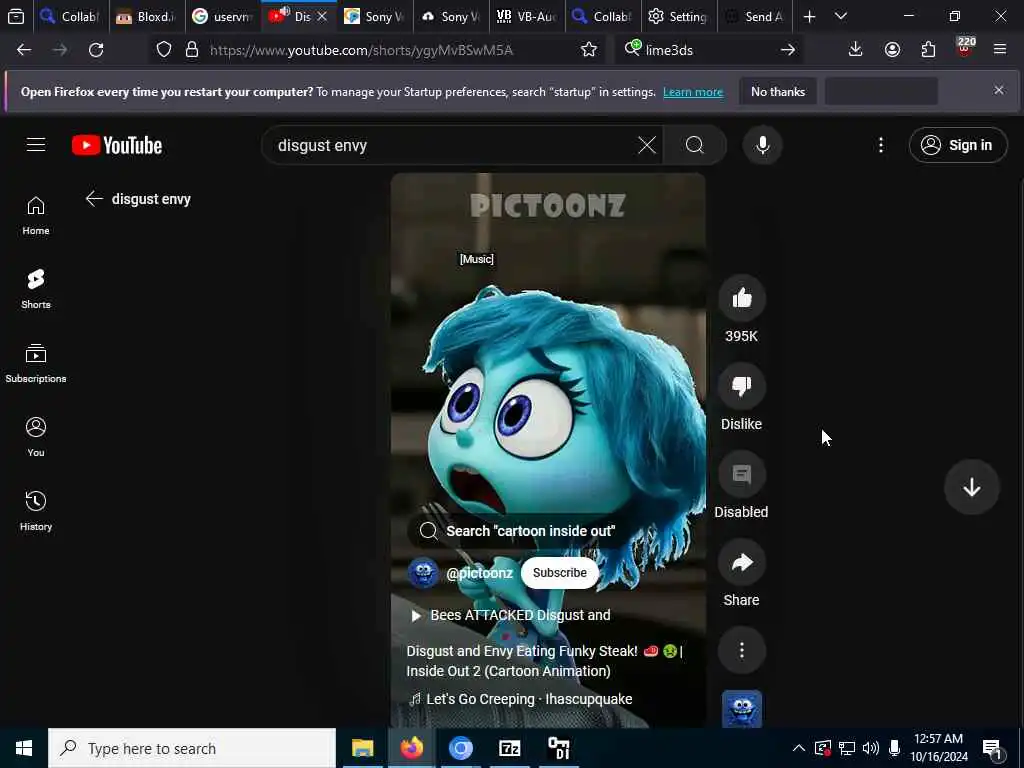This screenshot has height=768, width=1024.
Task: Open Firefox View tab icon
Action: pyautogui.click(x=16, y=17)
